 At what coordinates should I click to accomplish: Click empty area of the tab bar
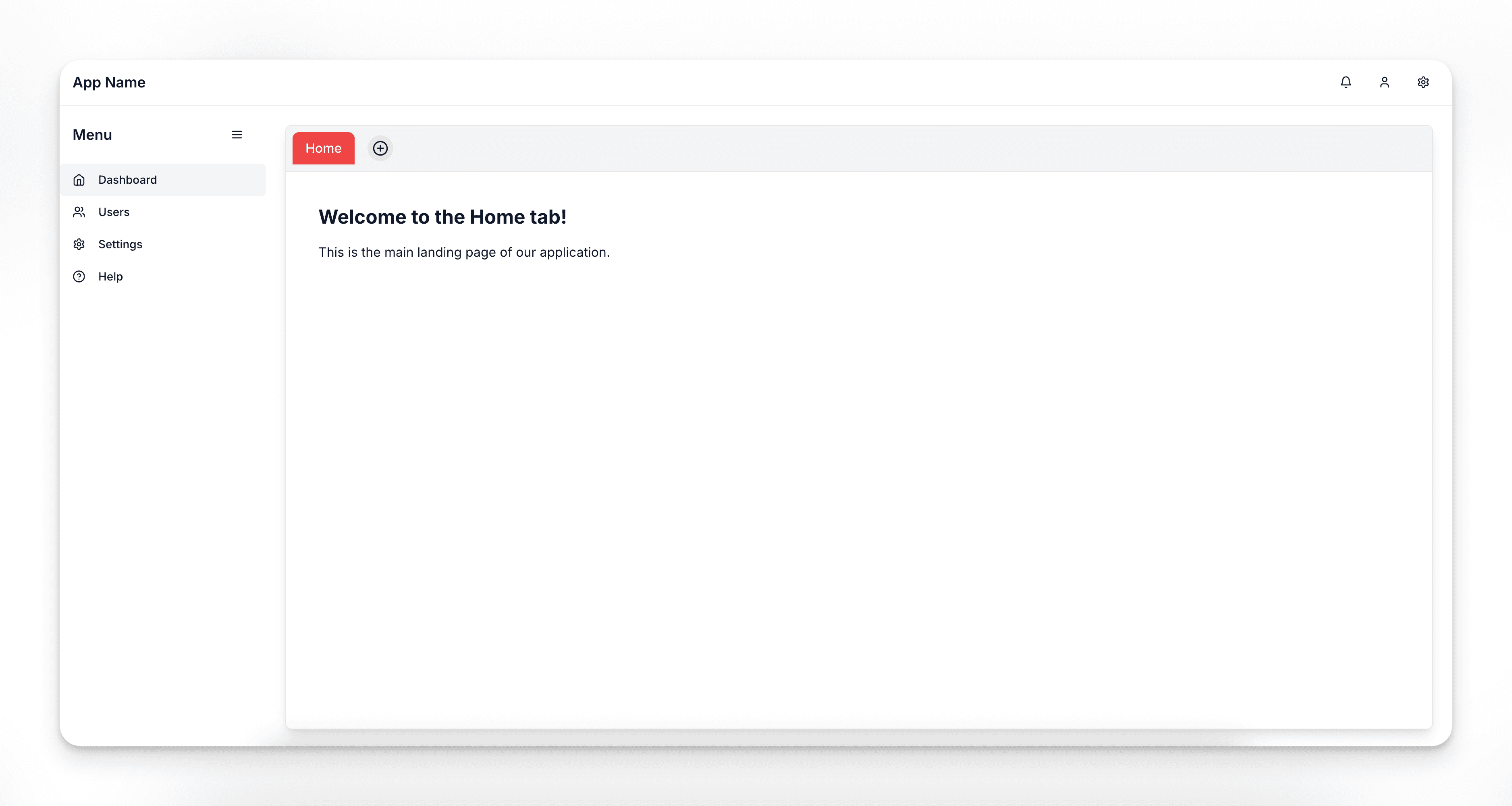pyautogui.click(x=881, y=149)
